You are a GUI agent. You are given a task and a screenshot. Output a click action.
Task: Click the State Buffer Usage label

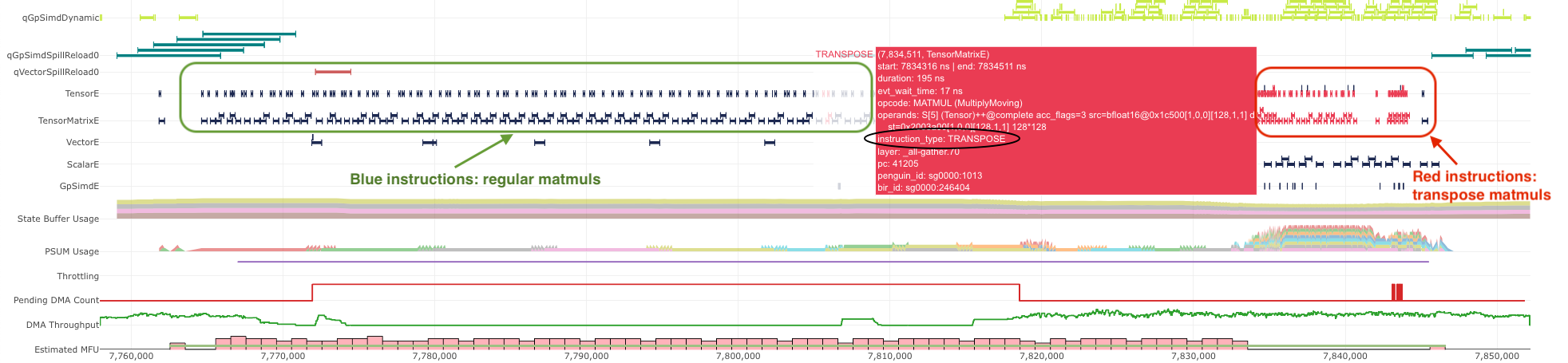58,219
